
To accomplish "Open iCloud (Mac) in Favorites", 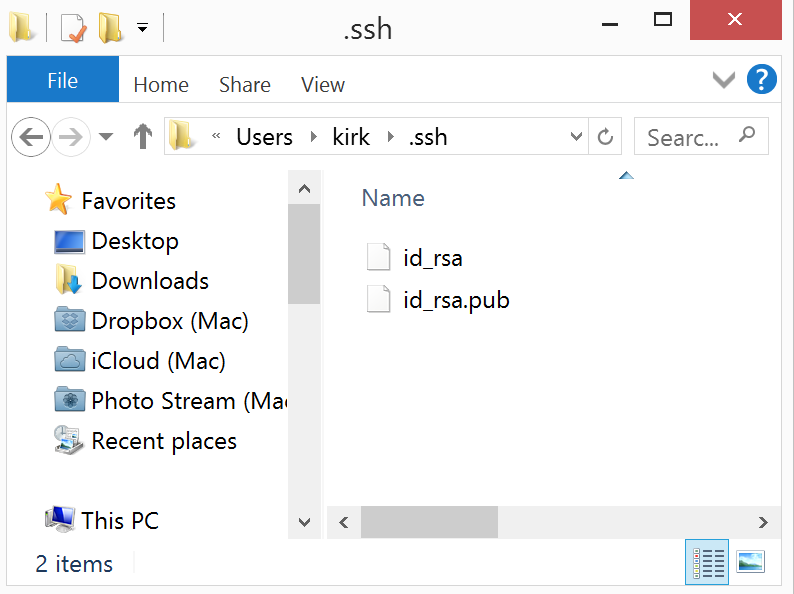I will click(x=158, y=361).
